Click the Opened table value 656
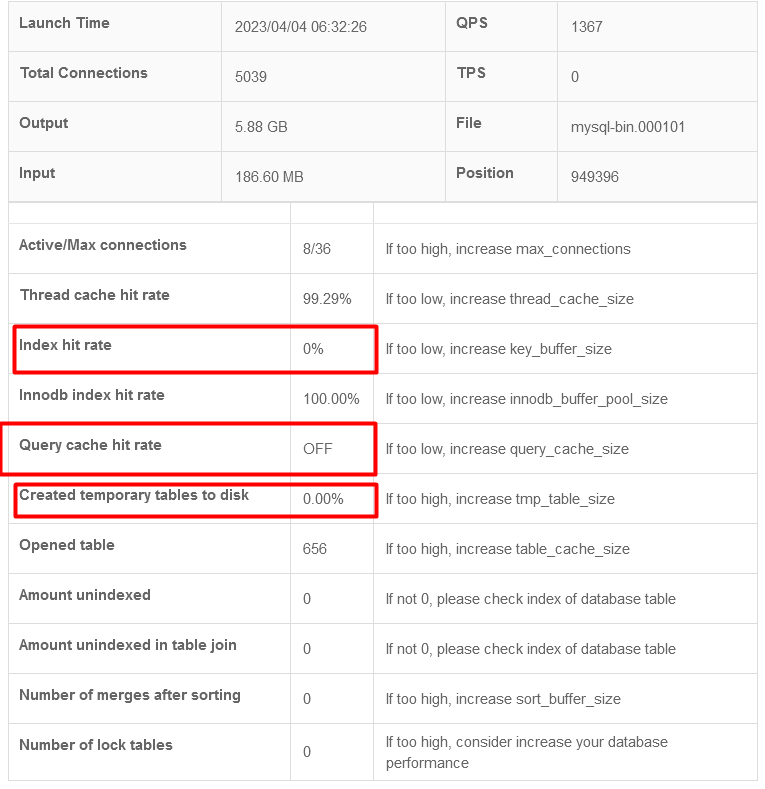The image size is (765, 789). tap(315, 549)
